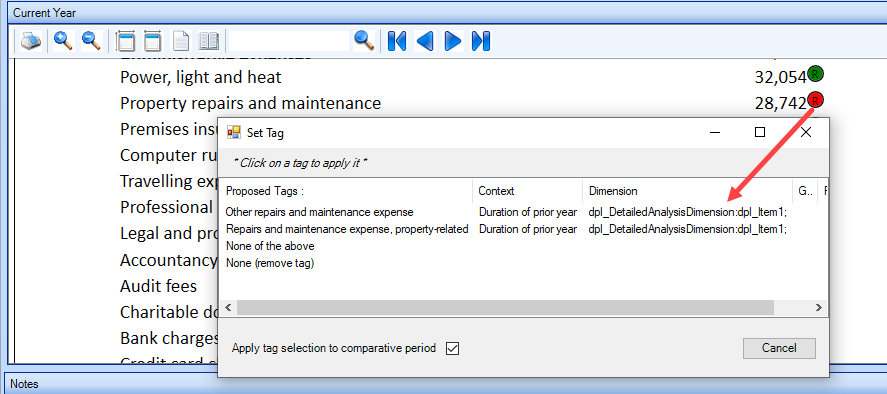The image size is (887, 394).
Task: Click the 'Accountancy' report line
Action: pos(169,260)
